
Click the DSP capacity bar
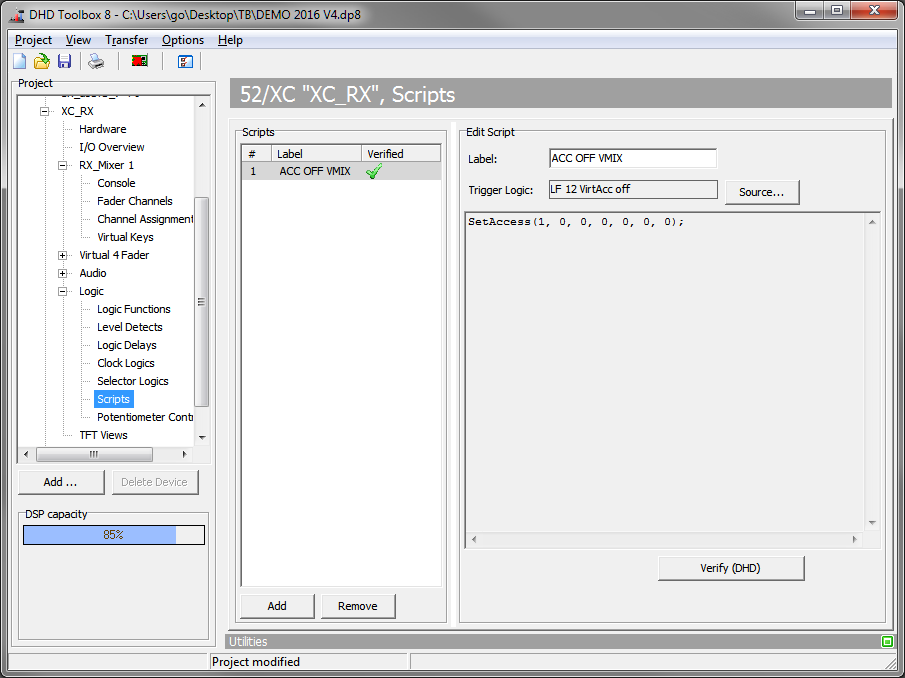click(113, 535)
